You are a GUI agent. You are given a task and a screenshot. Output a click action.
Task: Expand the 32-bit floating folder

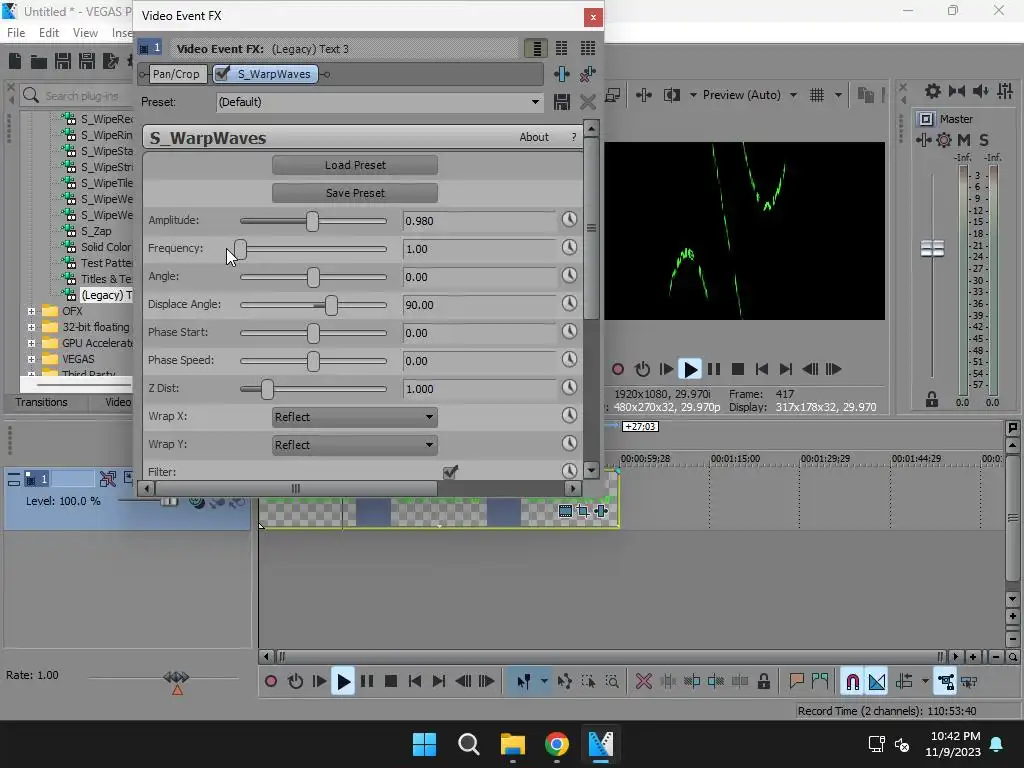31,327
